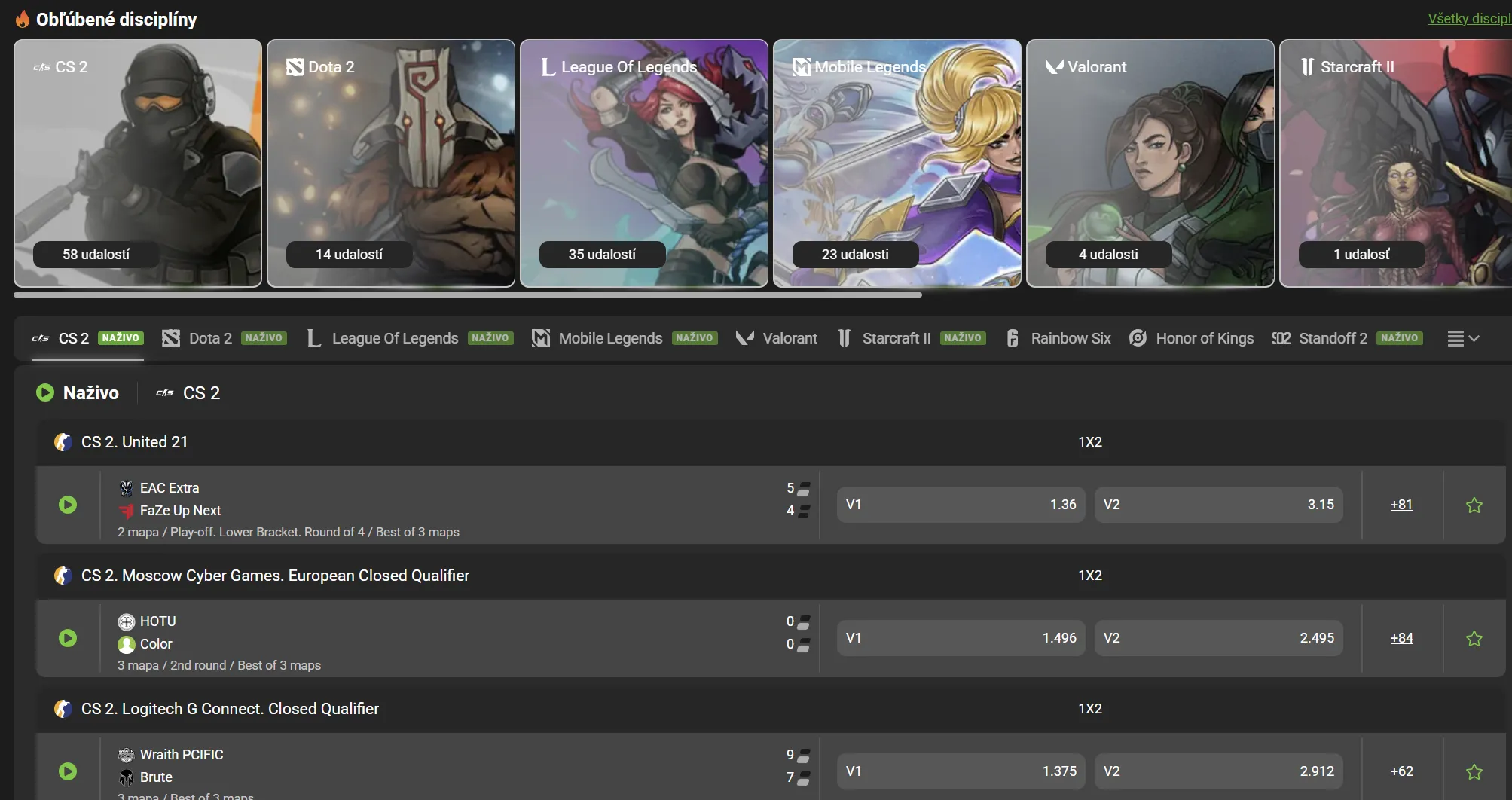Open Logitech G Connect Closed Qualifier header

click(x=230, y=709)
